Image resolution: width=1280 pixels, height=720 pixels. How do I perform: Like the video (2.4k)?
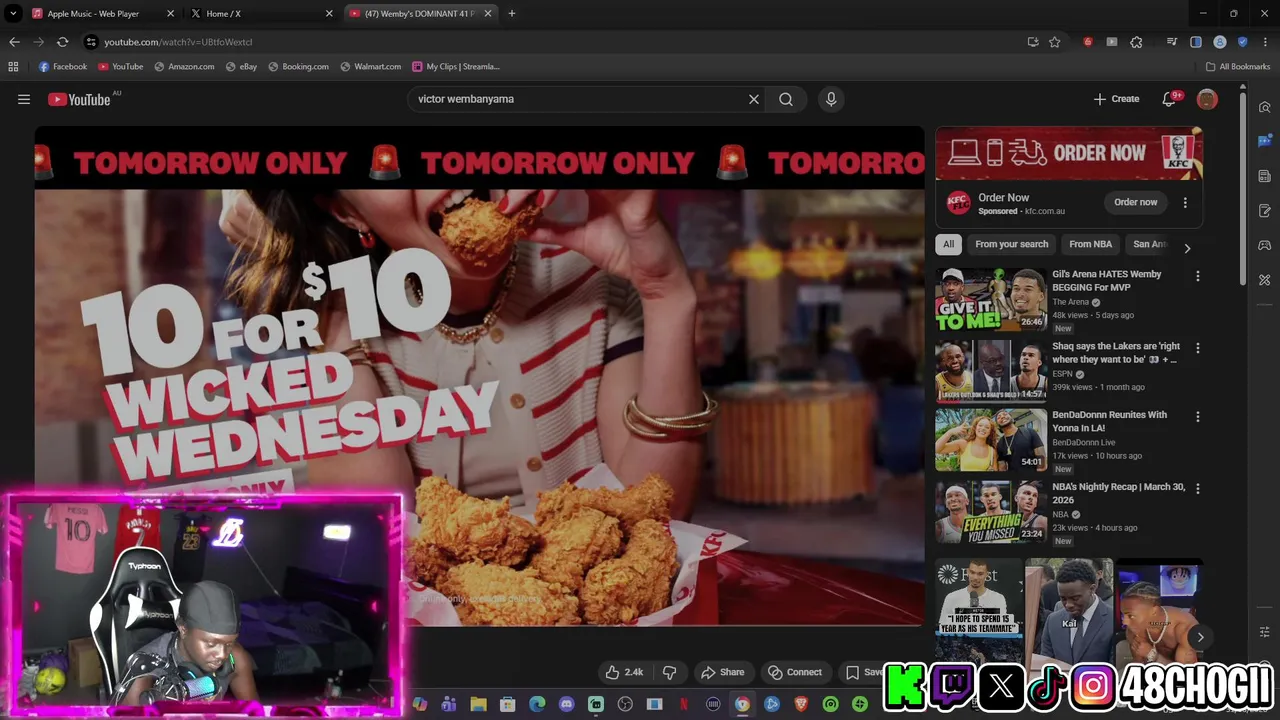624,672
